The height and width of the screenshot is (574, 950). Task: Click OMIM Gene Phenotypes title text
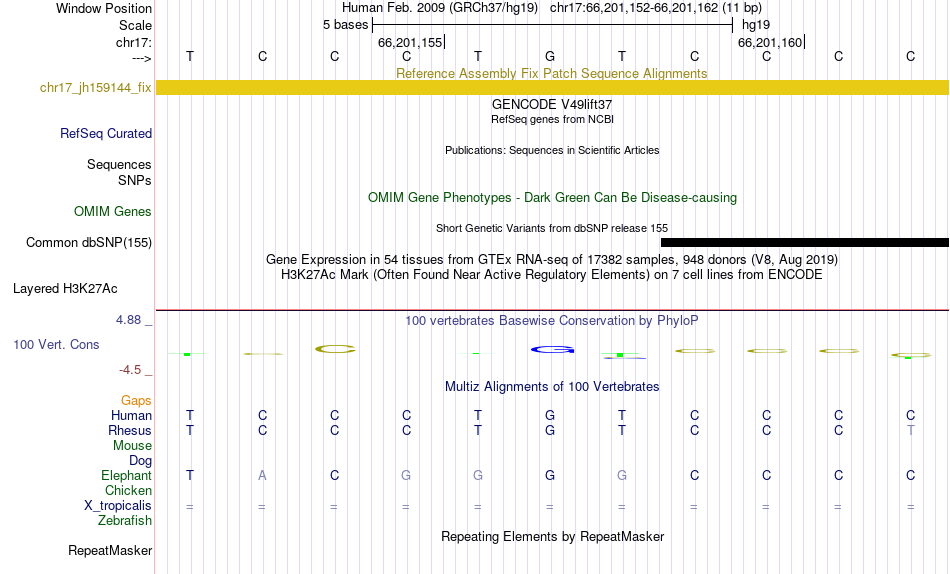click(x=552, y=198)
